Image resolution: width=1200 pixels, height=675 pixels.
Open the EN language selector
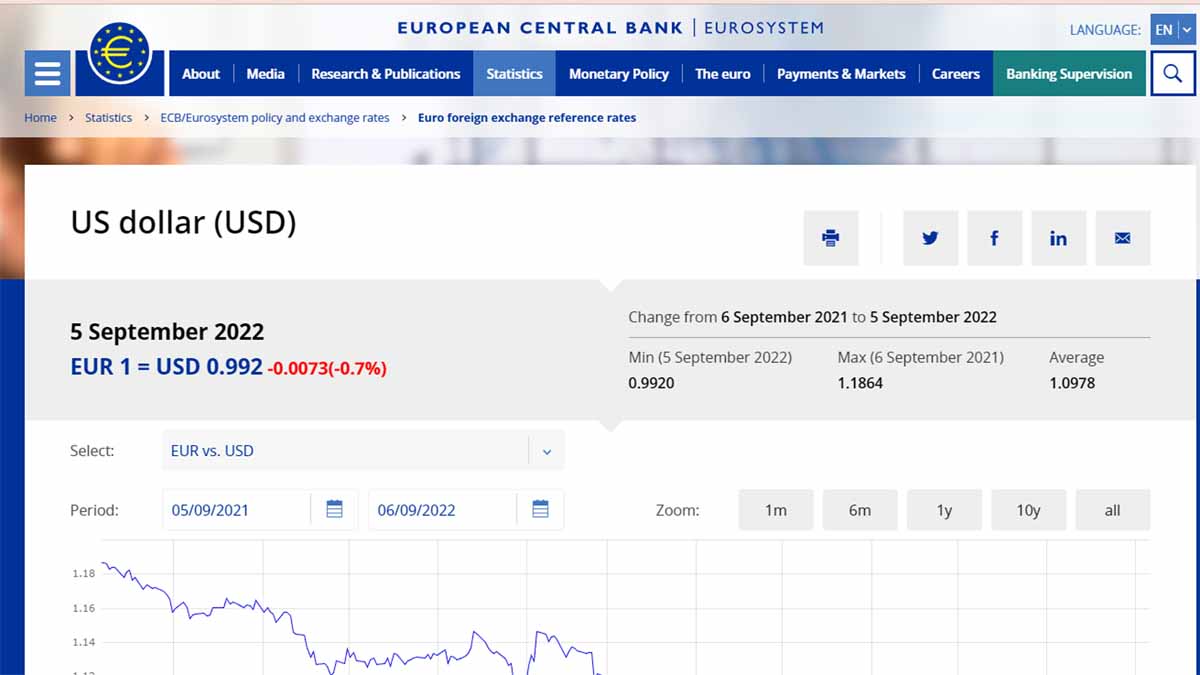(1172, 30)
